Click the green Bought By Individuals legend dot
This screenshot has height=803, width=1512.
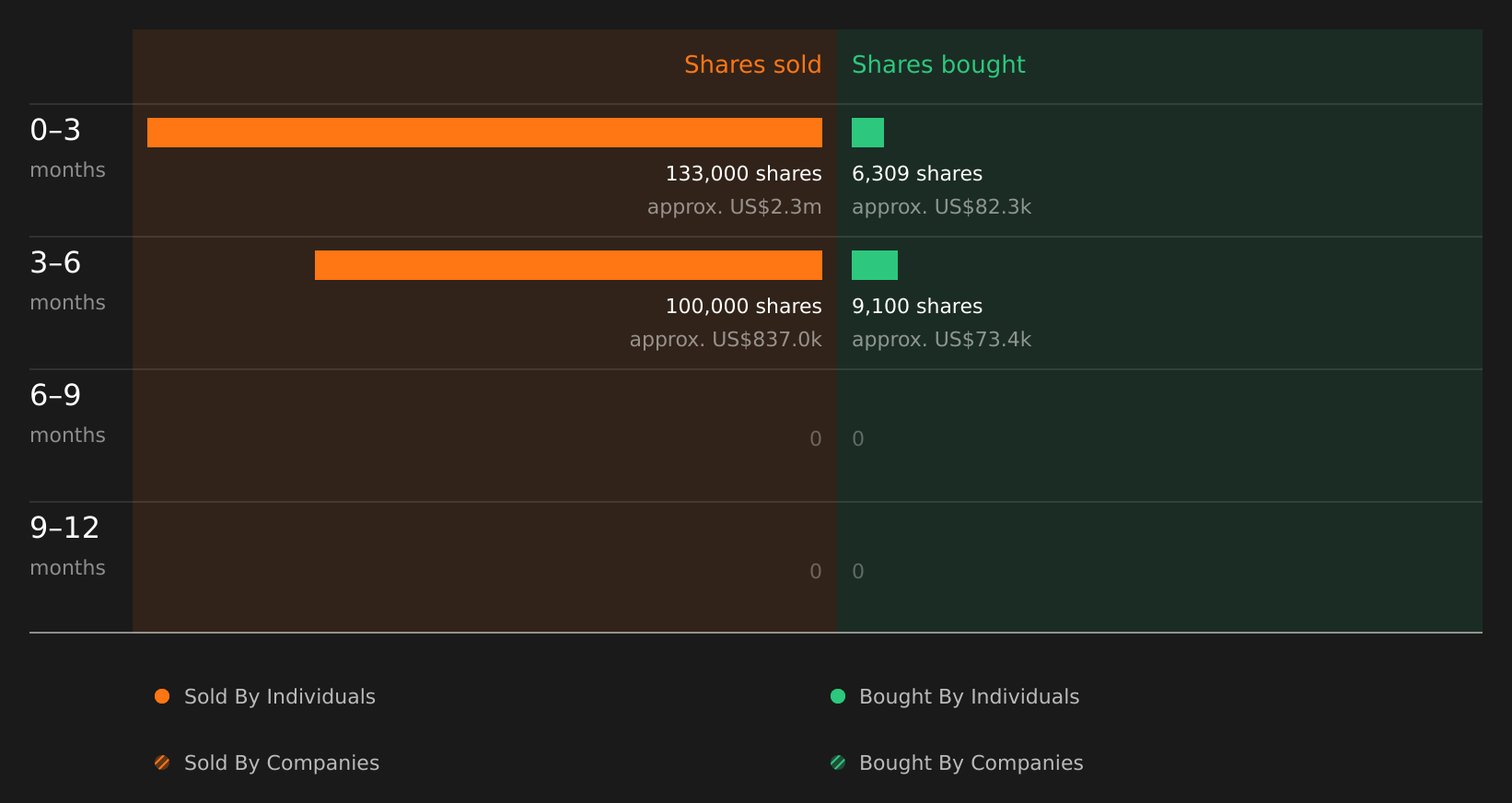click(x=838, y=696)
